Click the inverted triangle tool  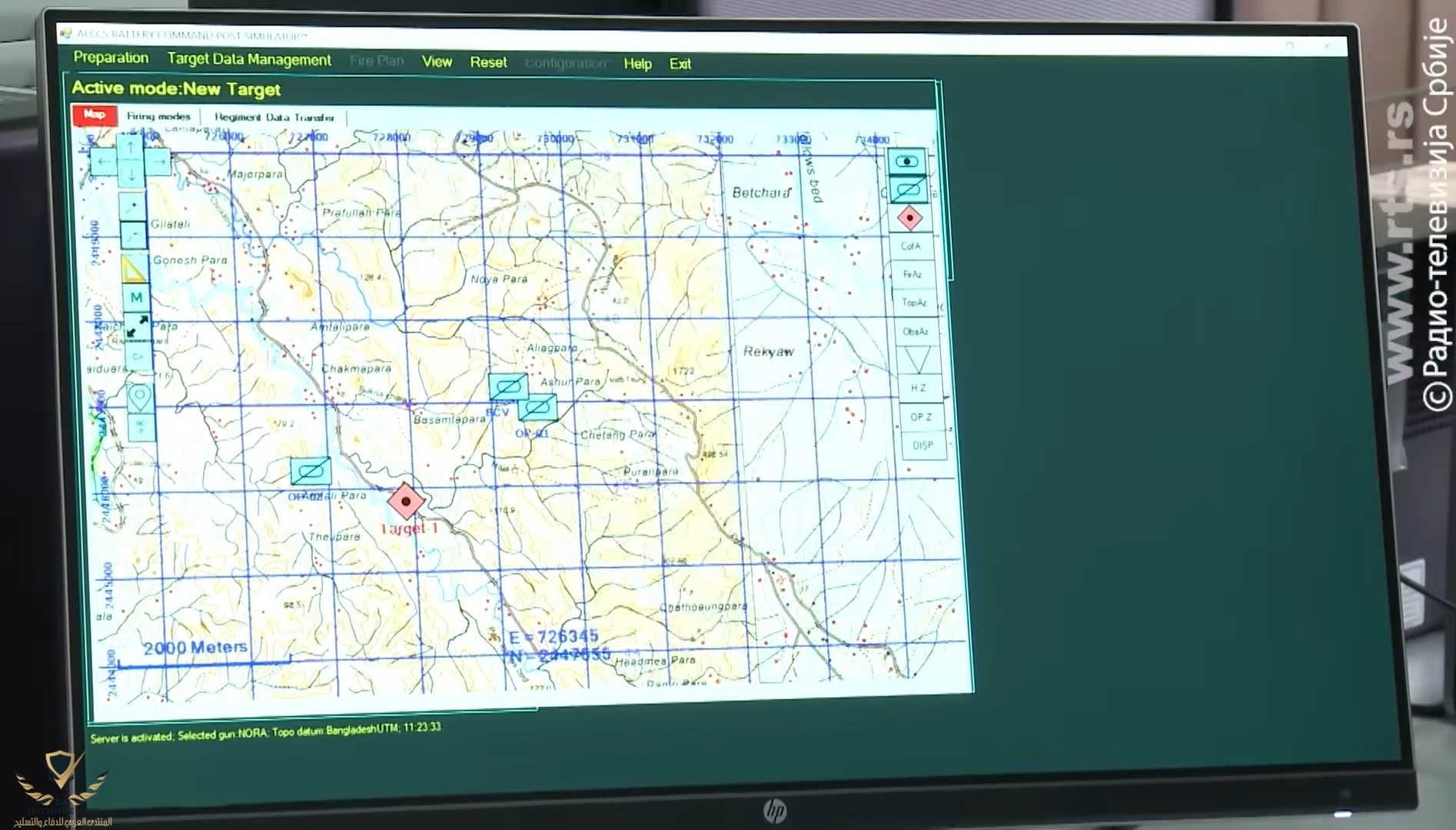point(917,360)
